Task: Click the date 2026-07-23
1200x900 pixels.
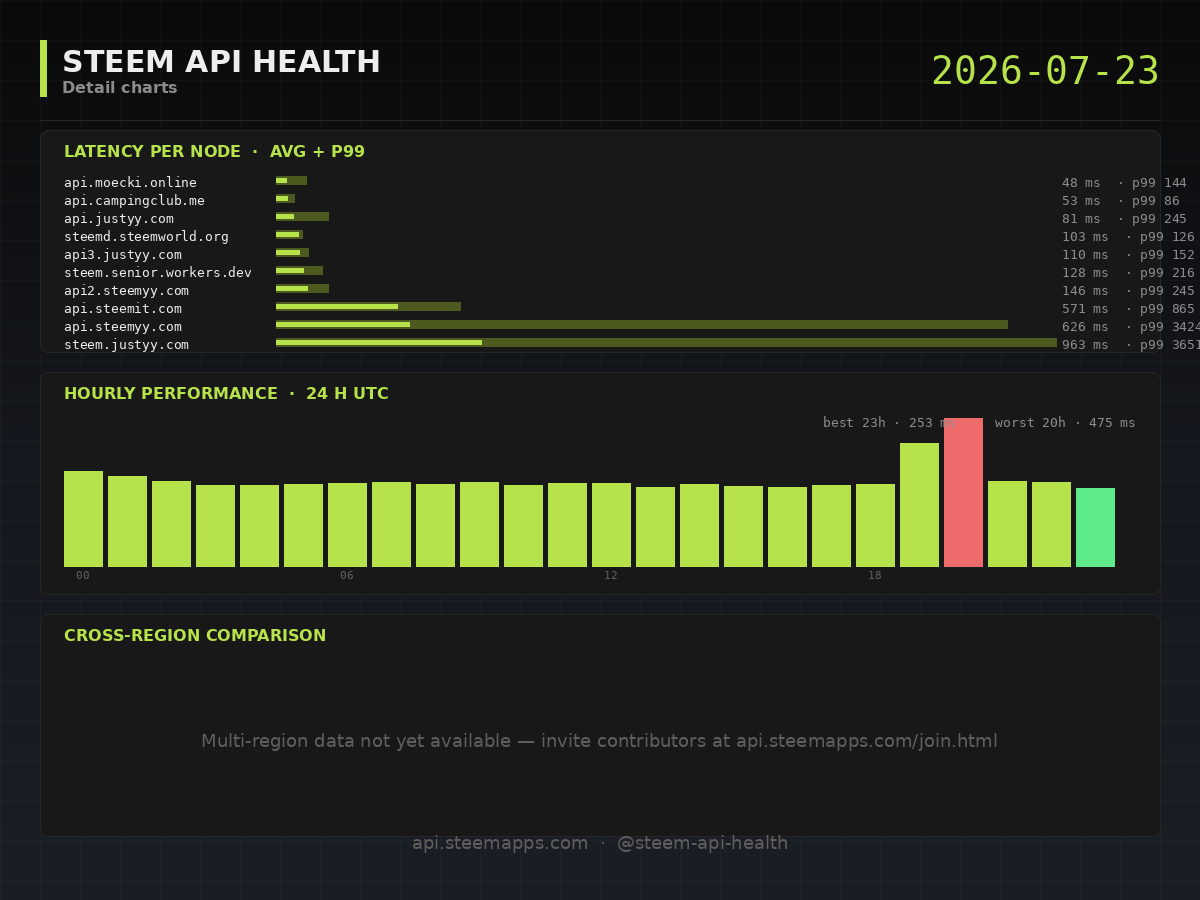Action: (x=1045, y=72)
